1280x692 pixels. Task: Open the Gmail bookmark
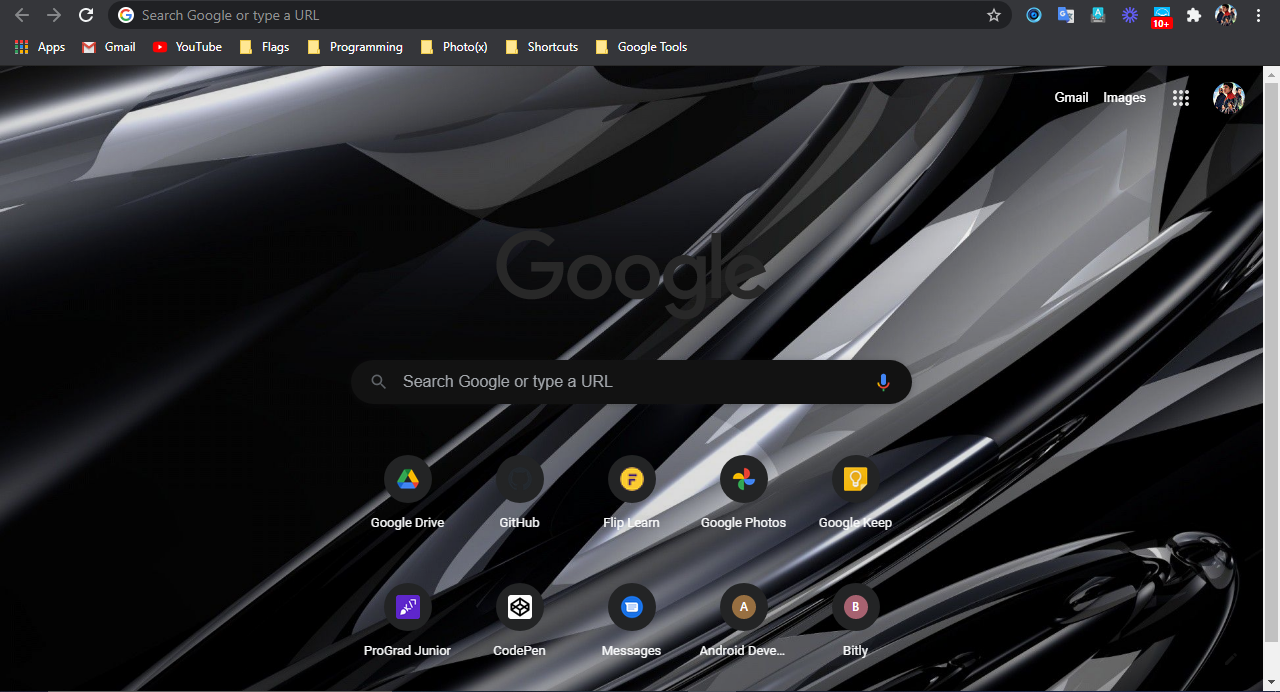point(109,47)
